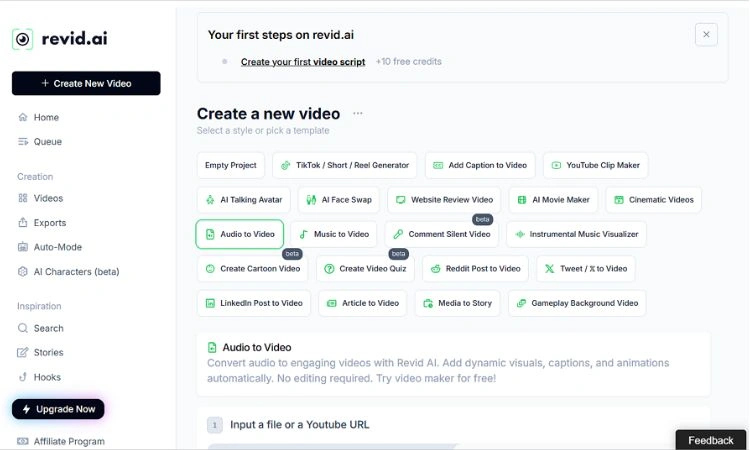Open the three-dots menu beside Create a new video
This screenshot has width=750, height=450.
click(x=358, y=114)
